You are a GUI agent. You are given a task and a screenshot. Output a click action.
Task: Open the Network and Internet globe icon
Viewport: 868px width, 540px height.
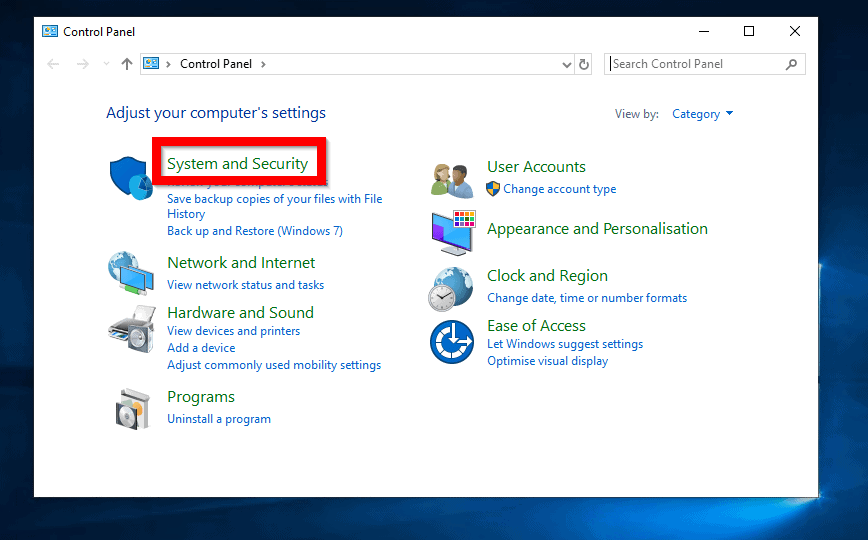(x=131, y=273)
